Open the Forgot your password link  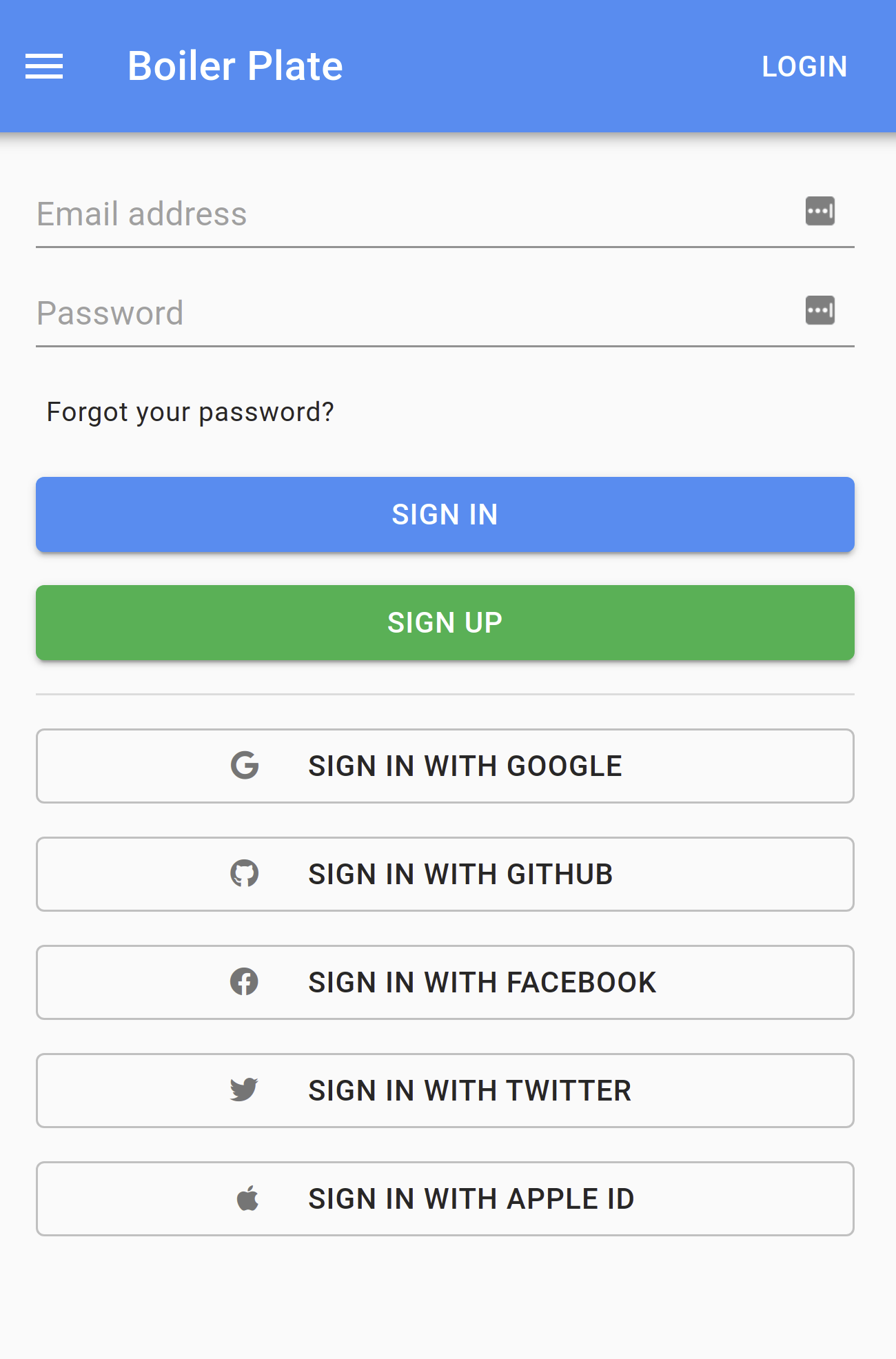click(190, 412)
